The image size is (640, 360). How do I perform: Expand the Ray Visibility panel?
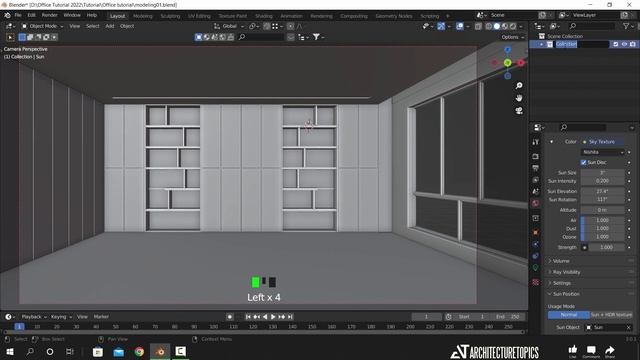pos(566,272)
